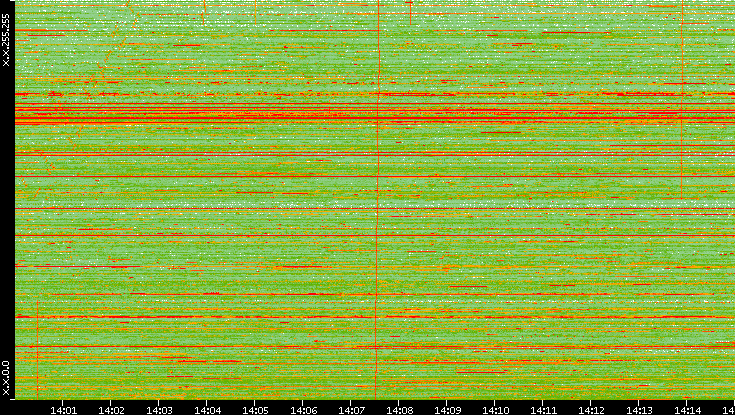Select the 14:13 time axis label
This screenshot has height=415, width=735.
click(x=639, y=410)
